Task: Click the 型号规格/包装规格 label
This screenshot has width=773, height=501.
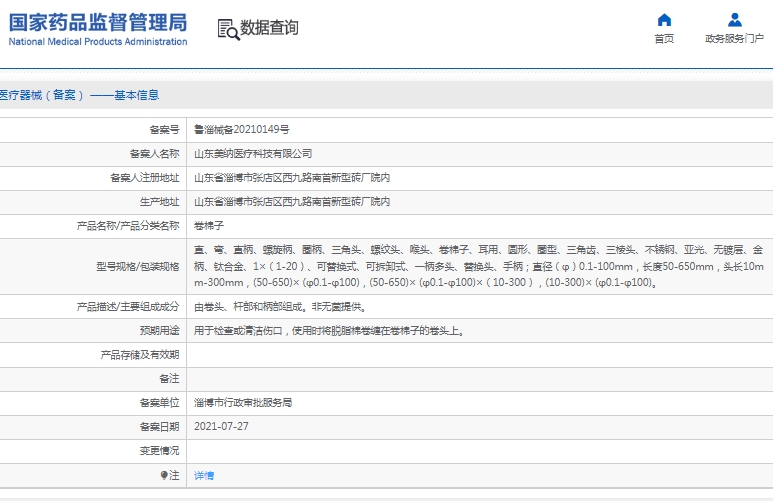Action: coord(138,267)
